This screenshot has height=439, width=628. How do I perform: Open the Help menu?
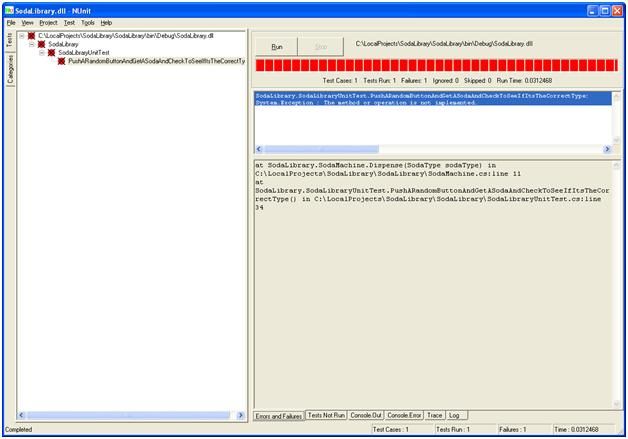tap(106, 23)
